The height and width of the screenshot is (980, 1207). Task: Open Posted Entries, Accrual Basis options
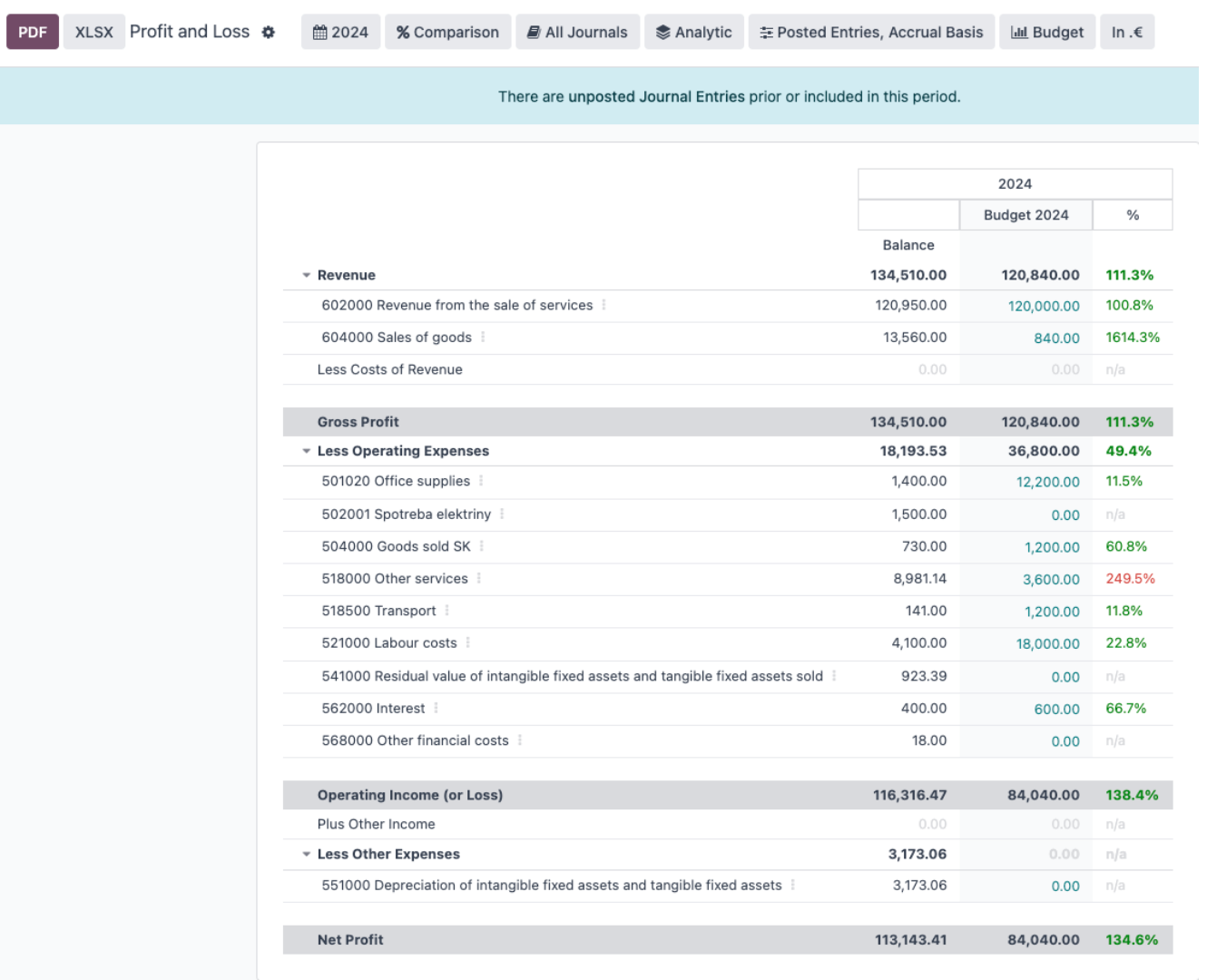click(x=871, y=33)
